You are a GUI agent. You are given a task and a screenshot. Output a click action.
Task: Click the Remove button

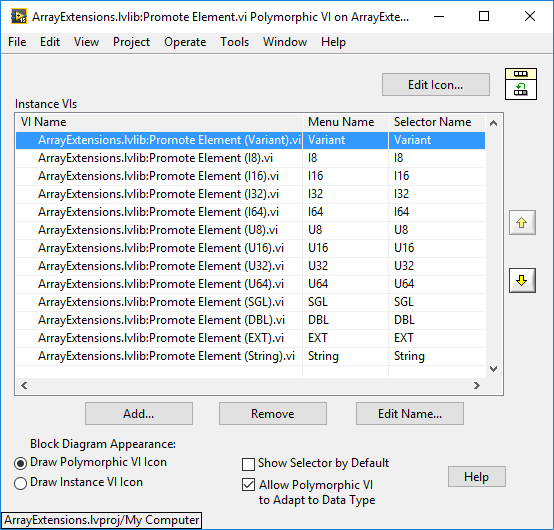tap(273, 413)
